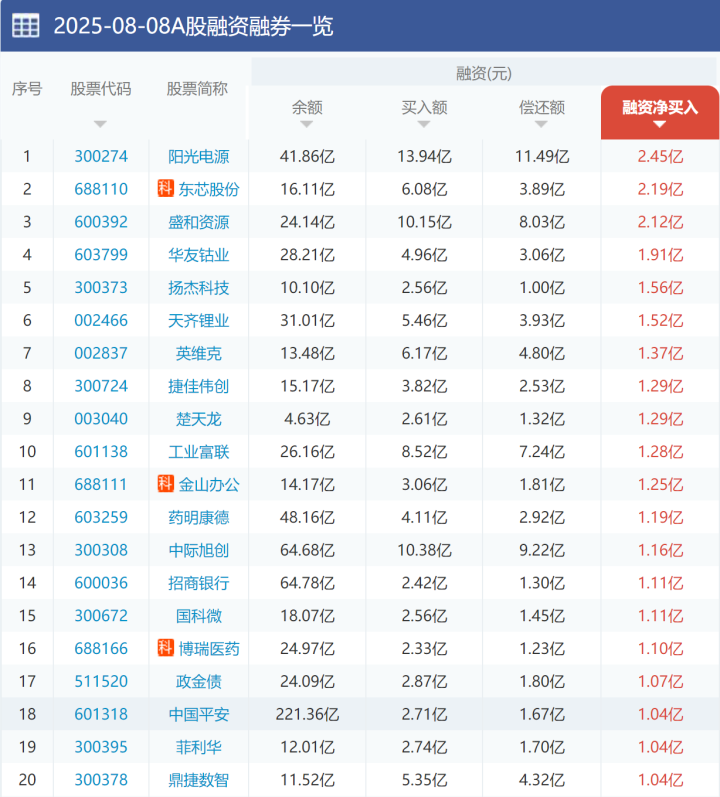Open 华友钴业 stock link
The image size is (720, 797).
(x=199, y=255)
